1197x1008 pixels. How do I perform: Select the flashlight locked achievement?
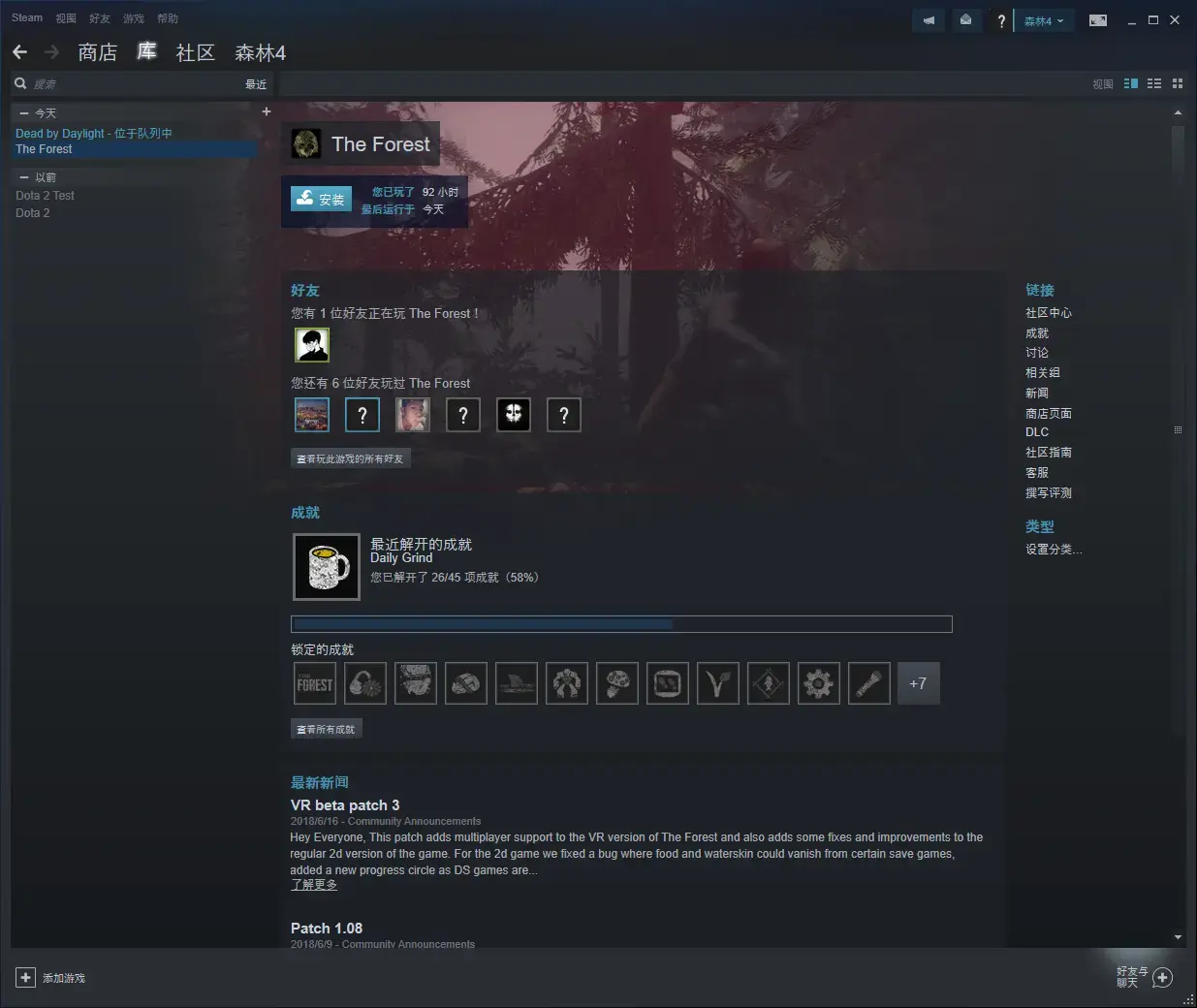(x=869, y=683)
